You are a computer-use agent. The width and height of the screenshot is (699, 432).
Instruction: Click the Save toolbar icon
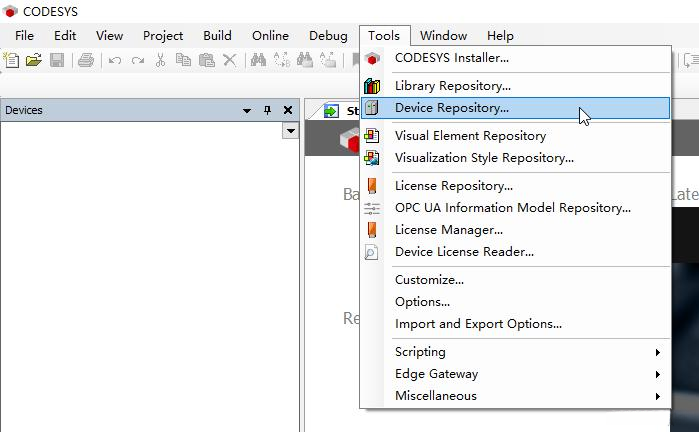pos(57,60)
